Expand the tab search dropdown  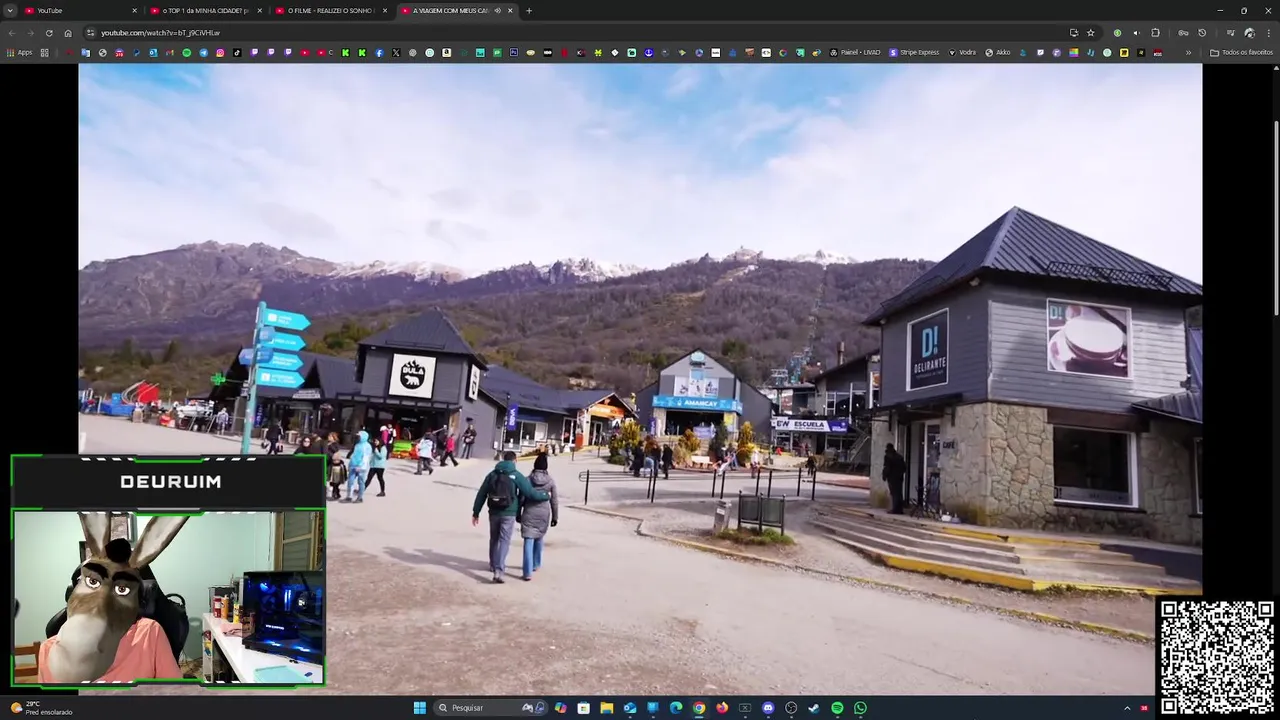tap(10, 10)
